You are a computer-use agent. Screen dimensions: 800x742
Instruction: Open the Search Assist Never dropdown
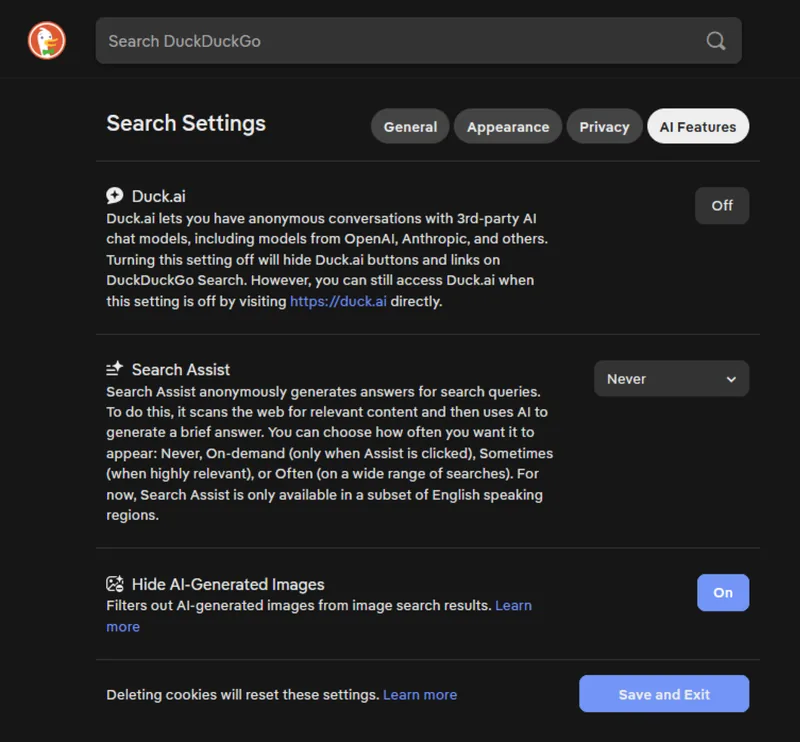coord(671,379)
